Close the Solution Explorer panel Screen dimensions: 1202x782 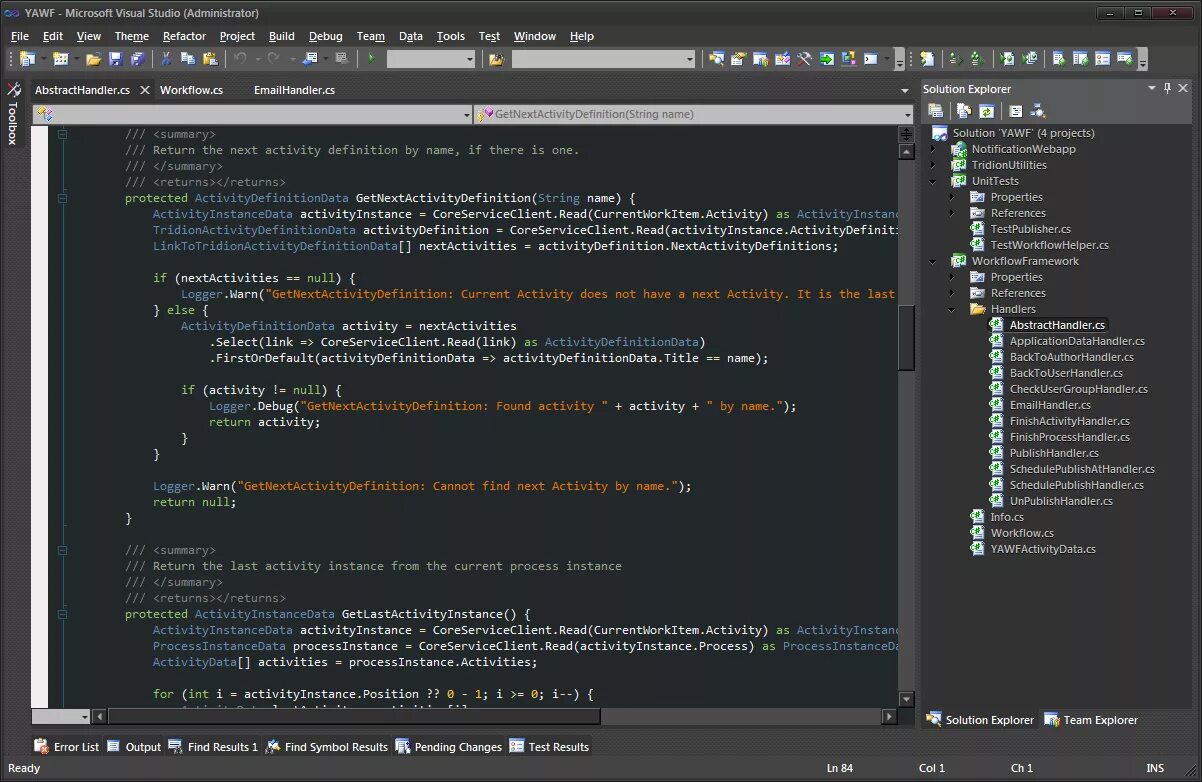(x=1183, y=88)
